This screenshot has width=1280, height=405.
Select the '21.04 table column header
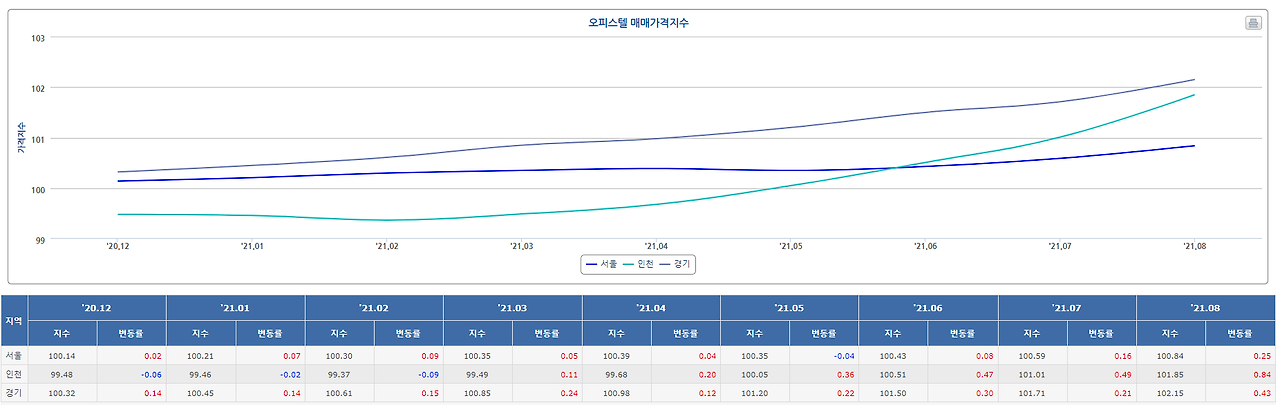(651, 307)
